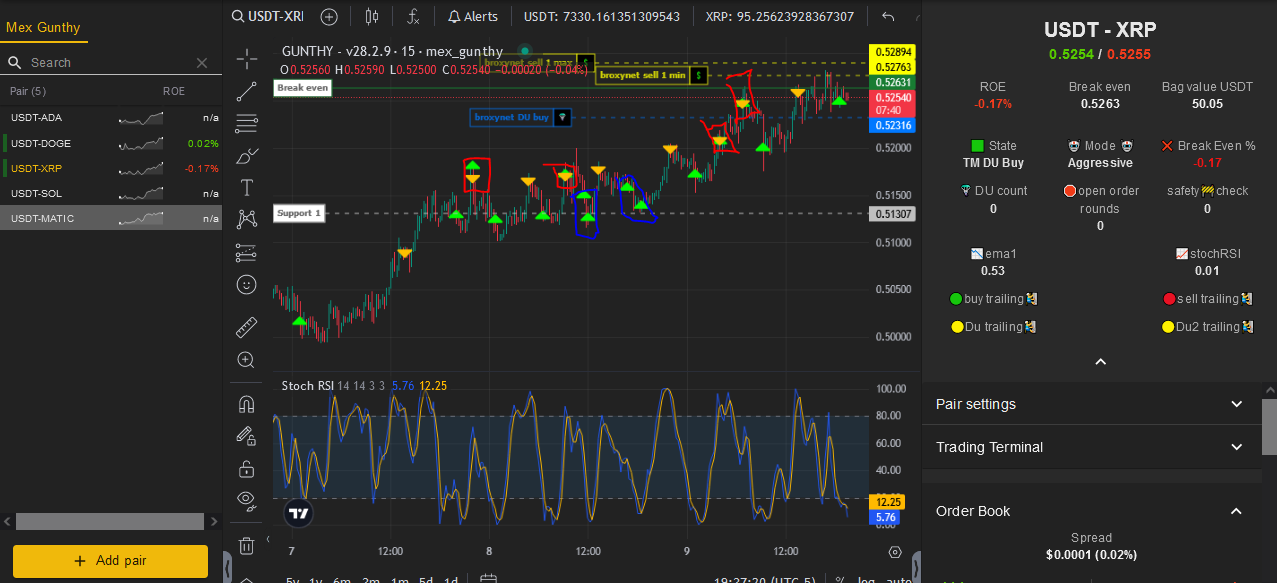Select the text annotation tool
Screen dimensions: 1277x583
pos(246,188)
